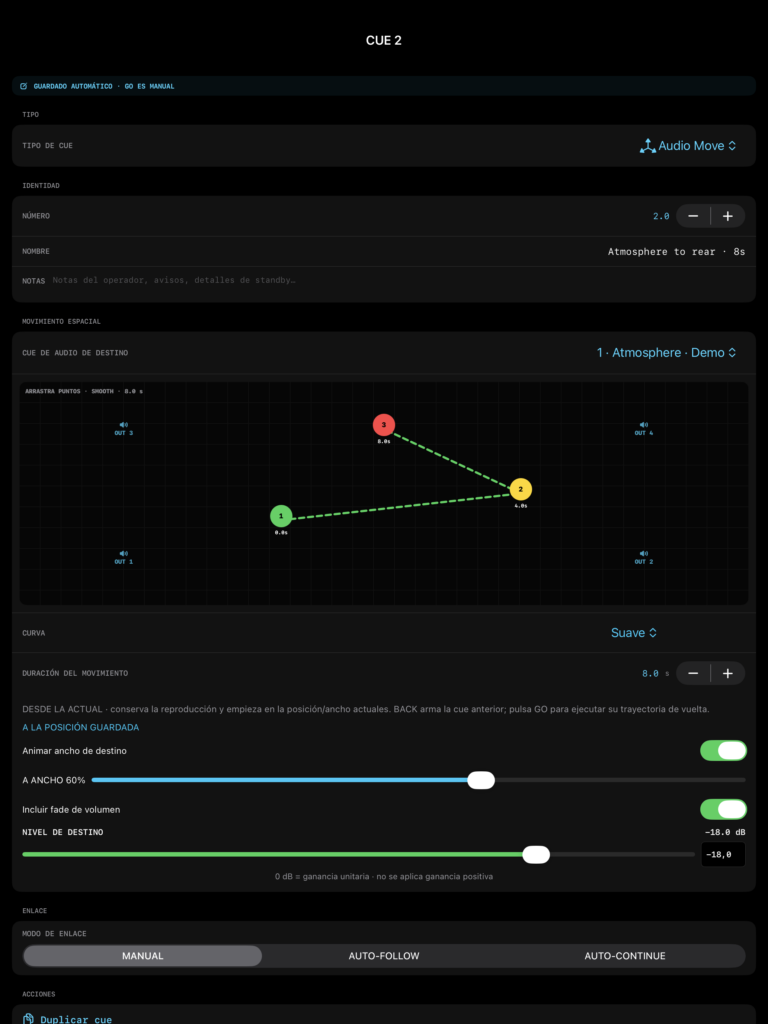Click the OUT 1 speaker icon
Image resolution: width=768 pixels, height=1024 pixels.
124,554
